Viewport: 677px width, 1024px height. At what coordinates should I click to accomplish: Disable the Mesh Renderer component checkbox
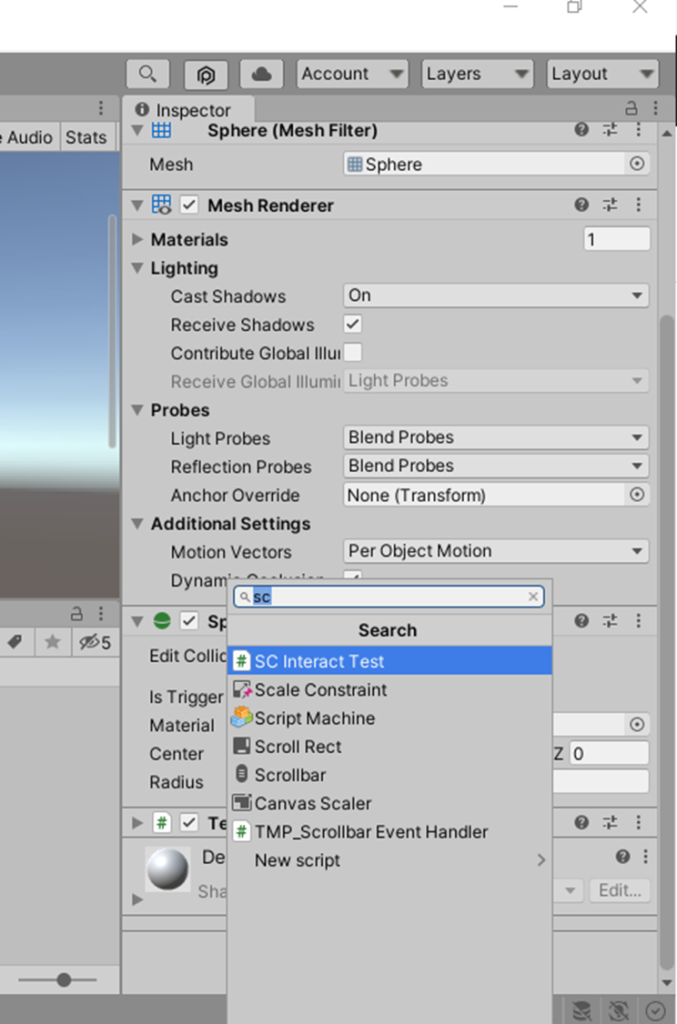pos(189,205)
